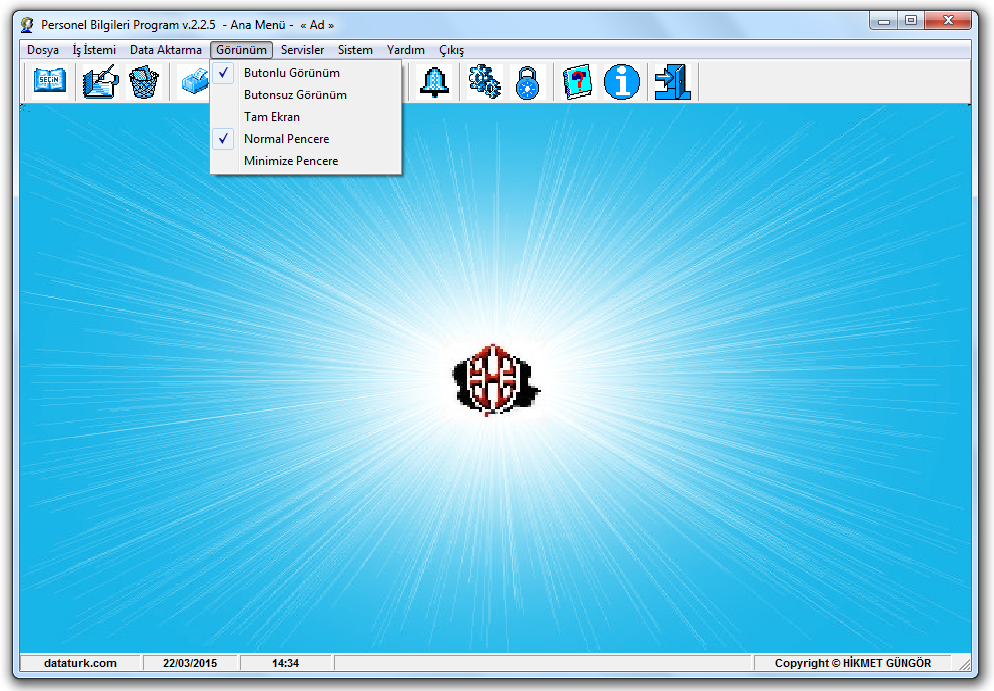
Task: Open the Dosya menu
Action: tap(42, 50)
